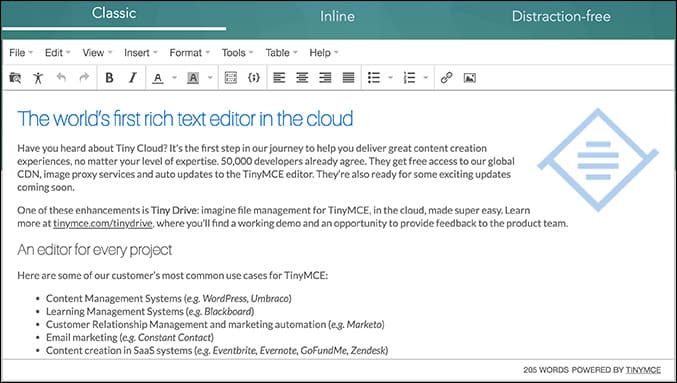
Task: Switch to the Distraction-free tab
Action: (x=561, y=16)
